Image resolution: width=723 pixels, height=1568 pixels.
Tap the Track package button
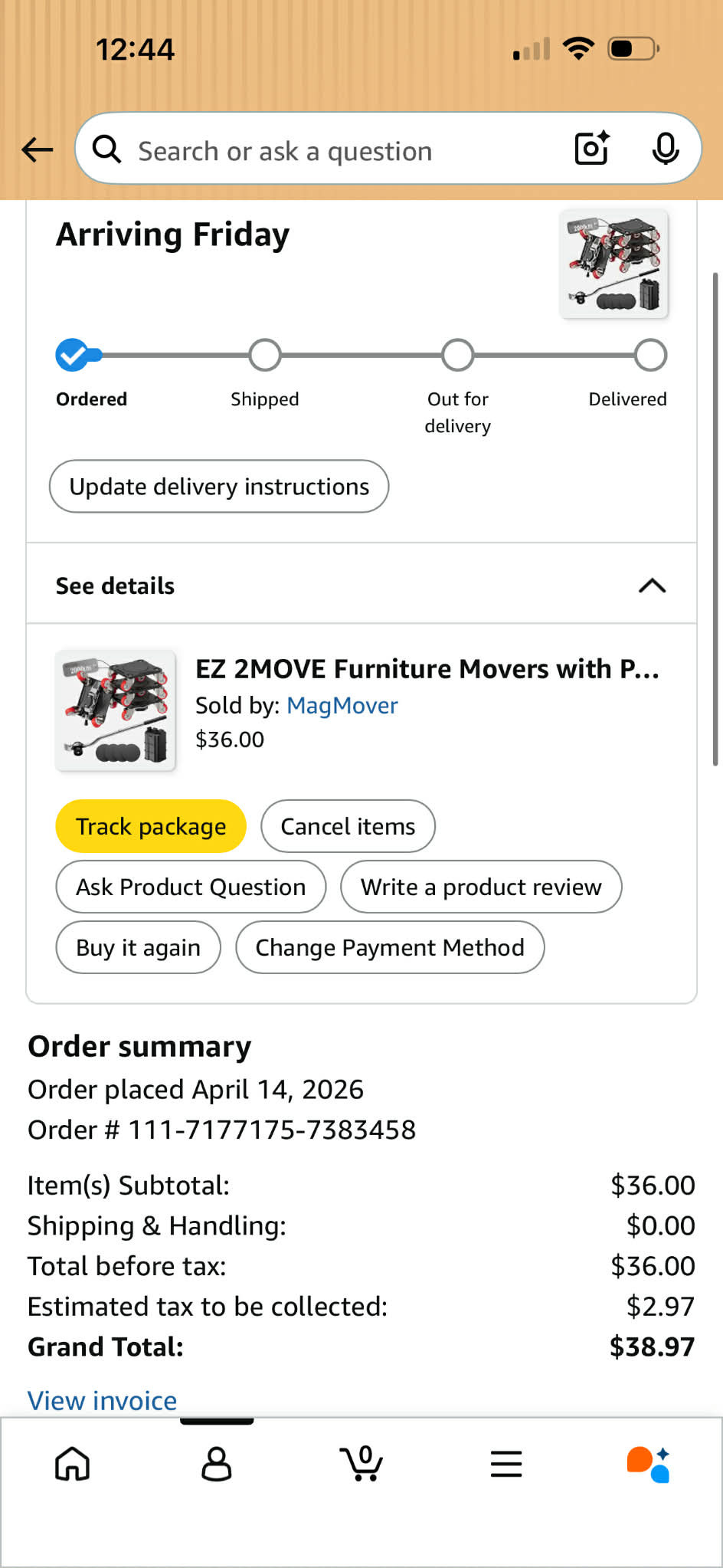pos(151,826)
